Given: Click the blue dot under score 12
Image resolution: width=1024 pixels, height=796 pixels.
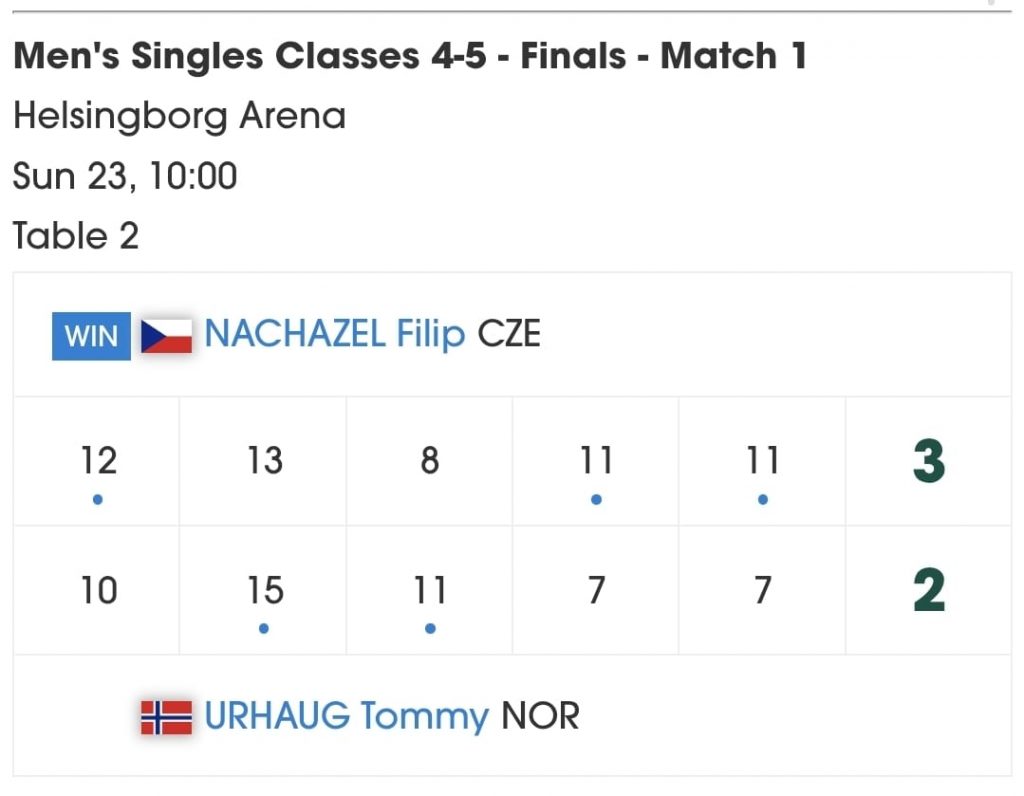Looking at the screenshot, I should click(97, 499).
